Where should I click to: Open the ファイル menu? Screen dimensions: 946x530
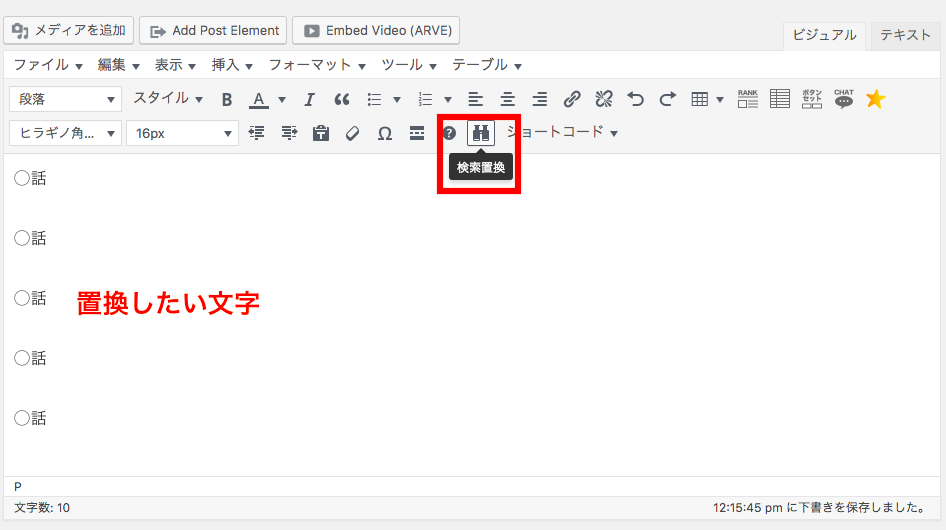pyautogui.click(x=48, y=65)
